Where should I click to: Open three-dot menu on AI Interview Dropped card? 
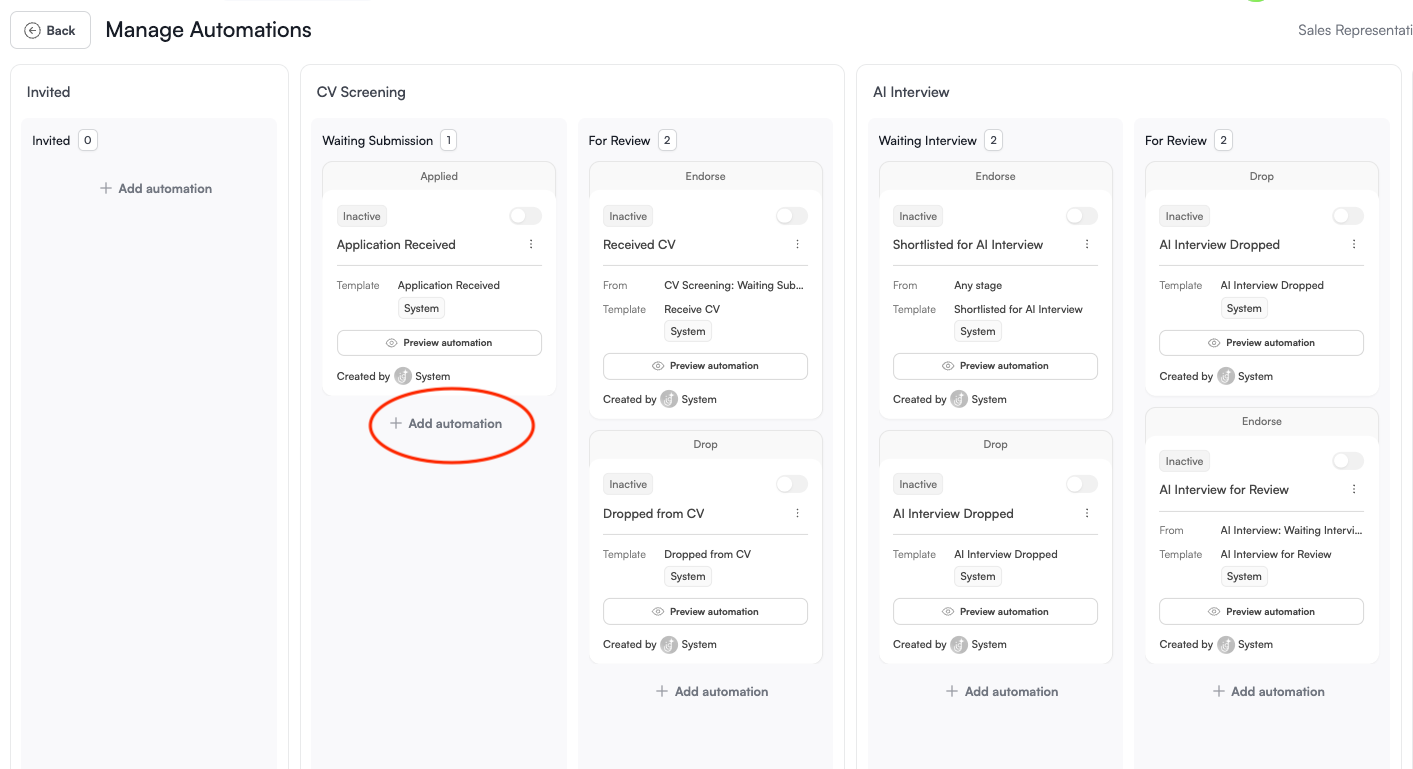click(x=1354, y=244)
